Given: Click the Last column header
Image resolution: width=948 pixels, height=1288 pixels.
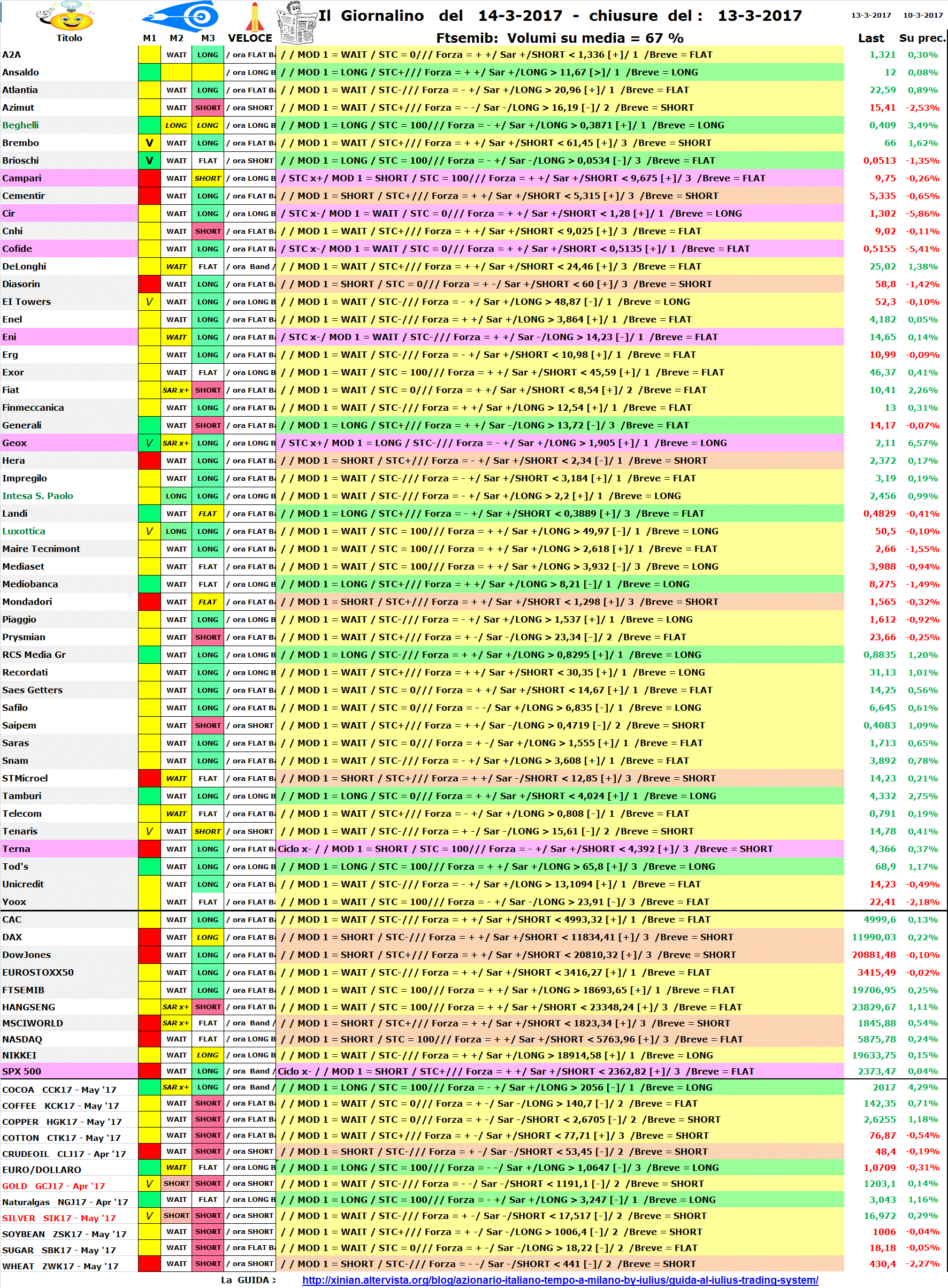Looking at the screenshot, I should tap(870, 38).
